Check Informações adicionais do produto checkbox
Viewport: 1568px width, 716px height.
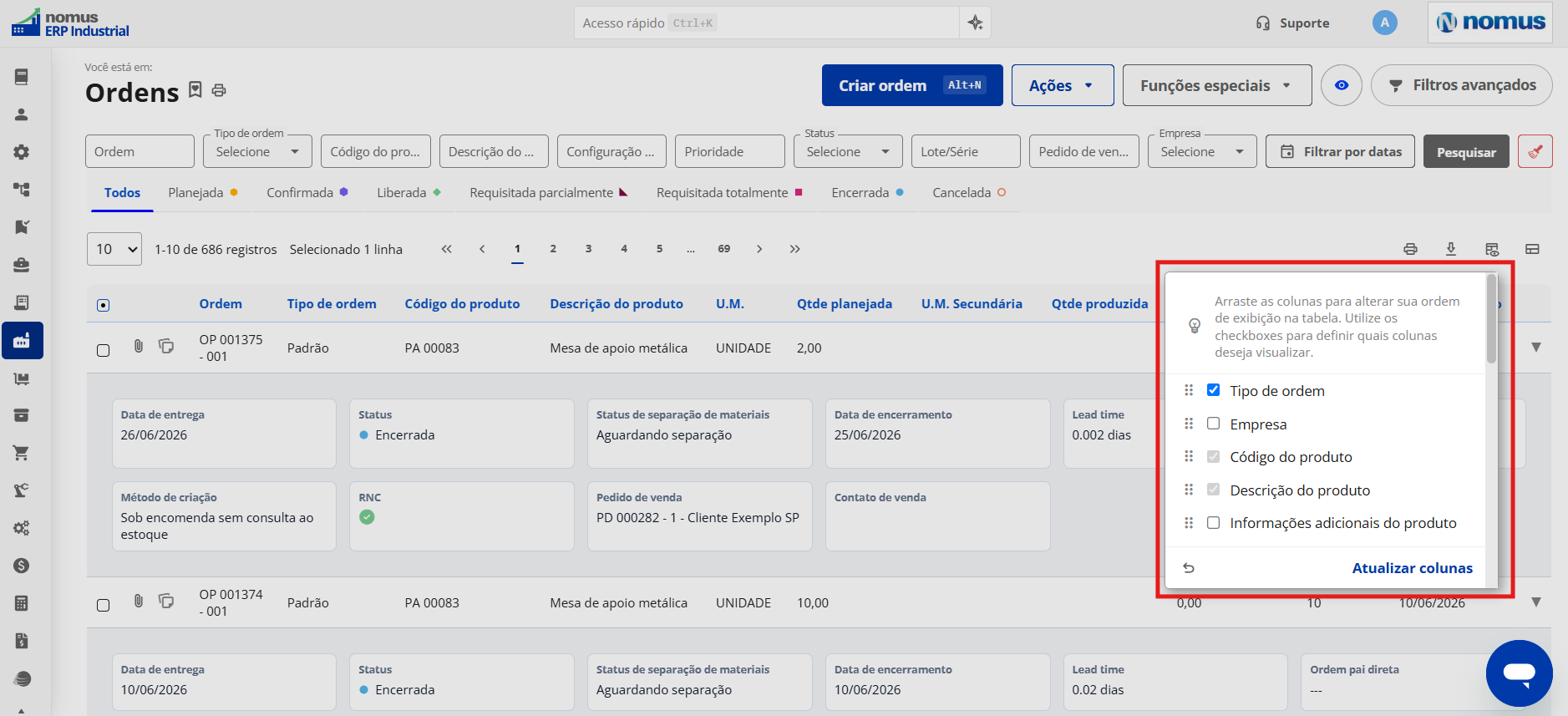(x=1214, y=523)
